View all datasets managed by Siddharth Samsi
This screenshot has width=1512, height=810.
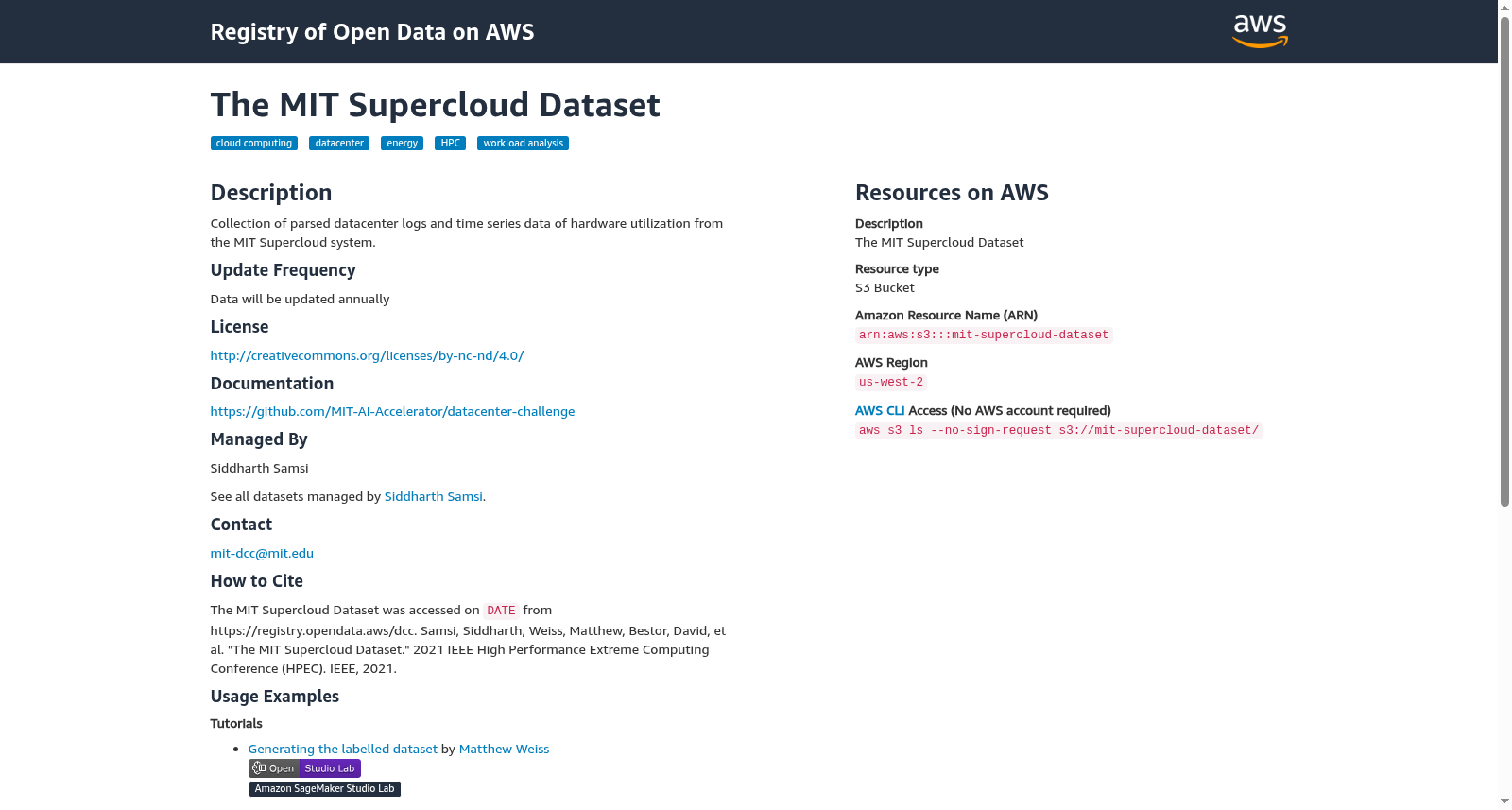coord(433,496)
